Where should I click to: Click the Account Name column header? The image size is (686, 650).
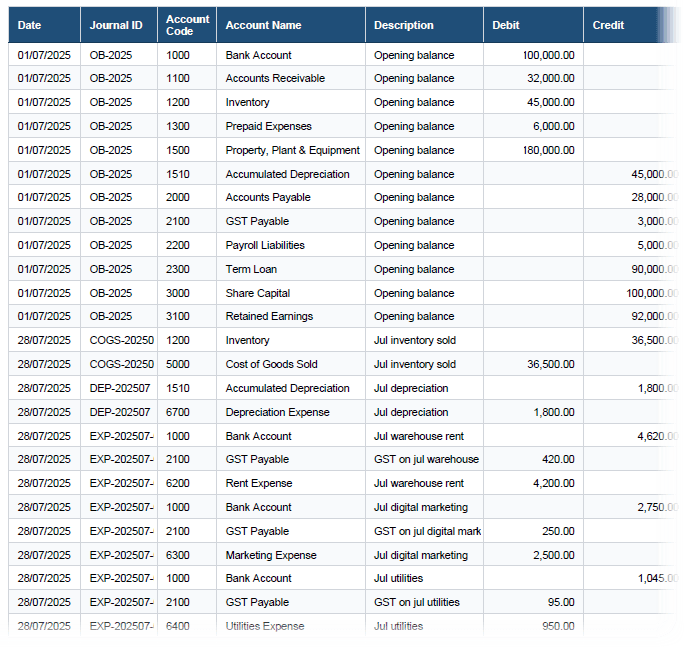pos(291,25)
